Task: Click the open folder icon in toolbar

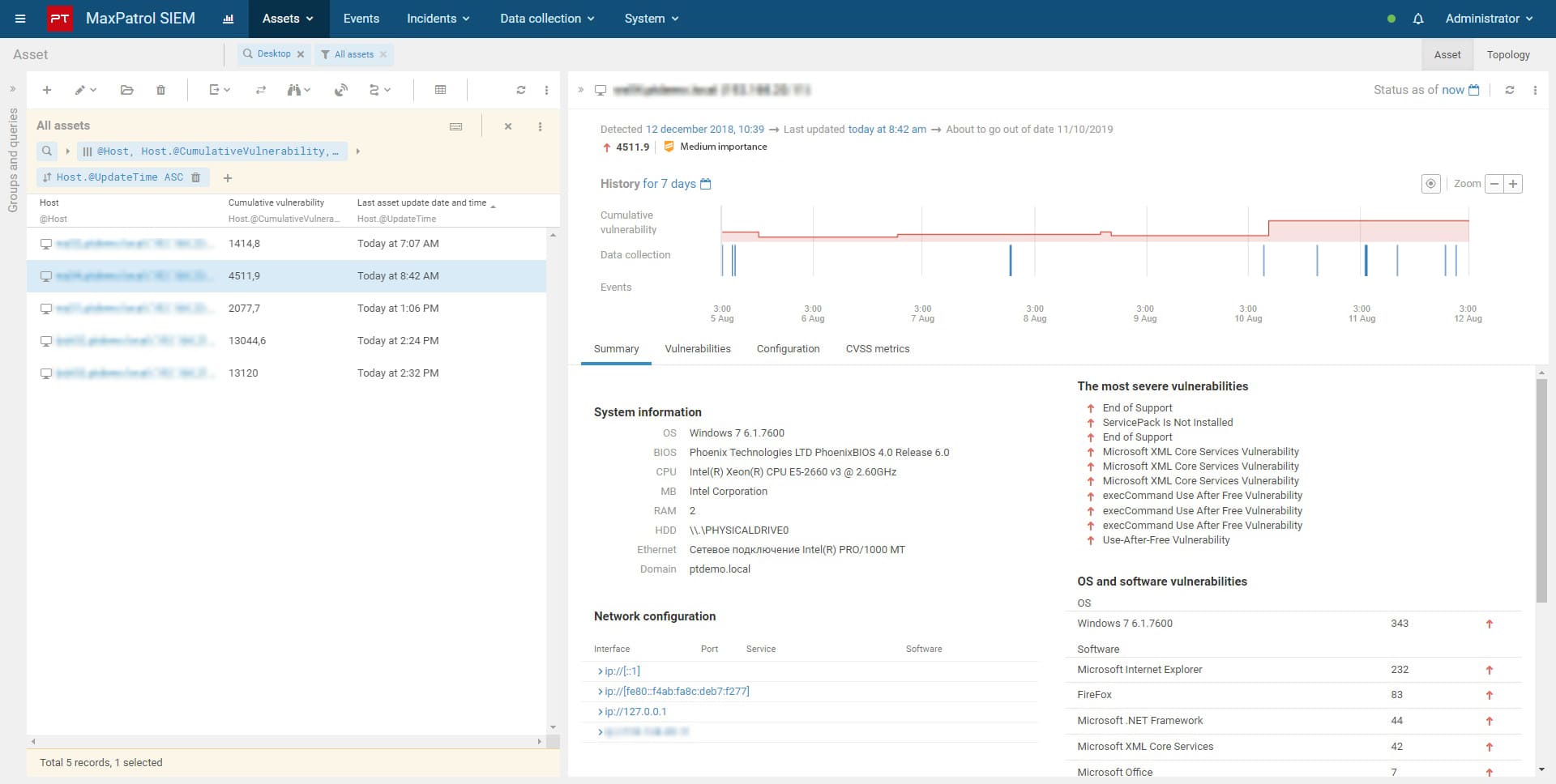Action: 126,90
